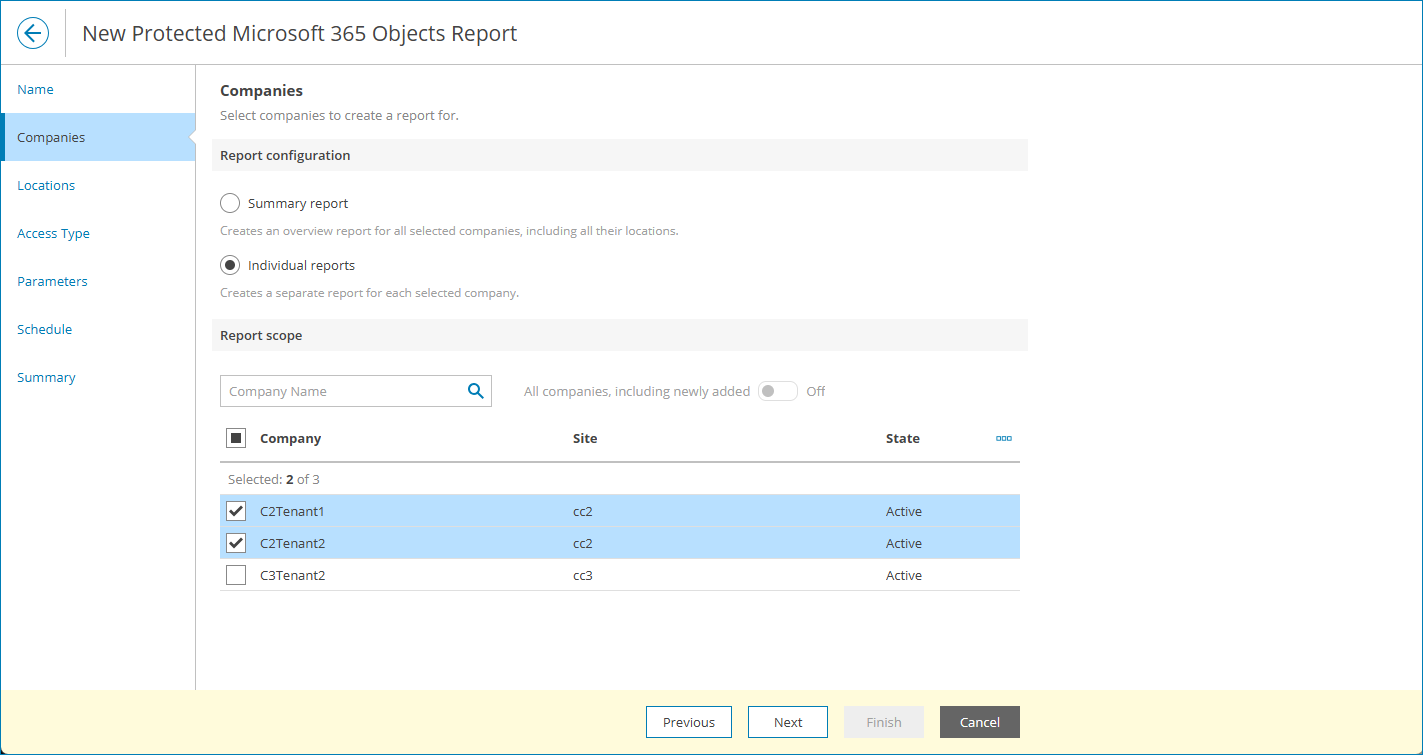Image resolution: width=1423 pixels, height=755 pixels.
Task: Select the Summary report radio button
Action: (230, 204)
